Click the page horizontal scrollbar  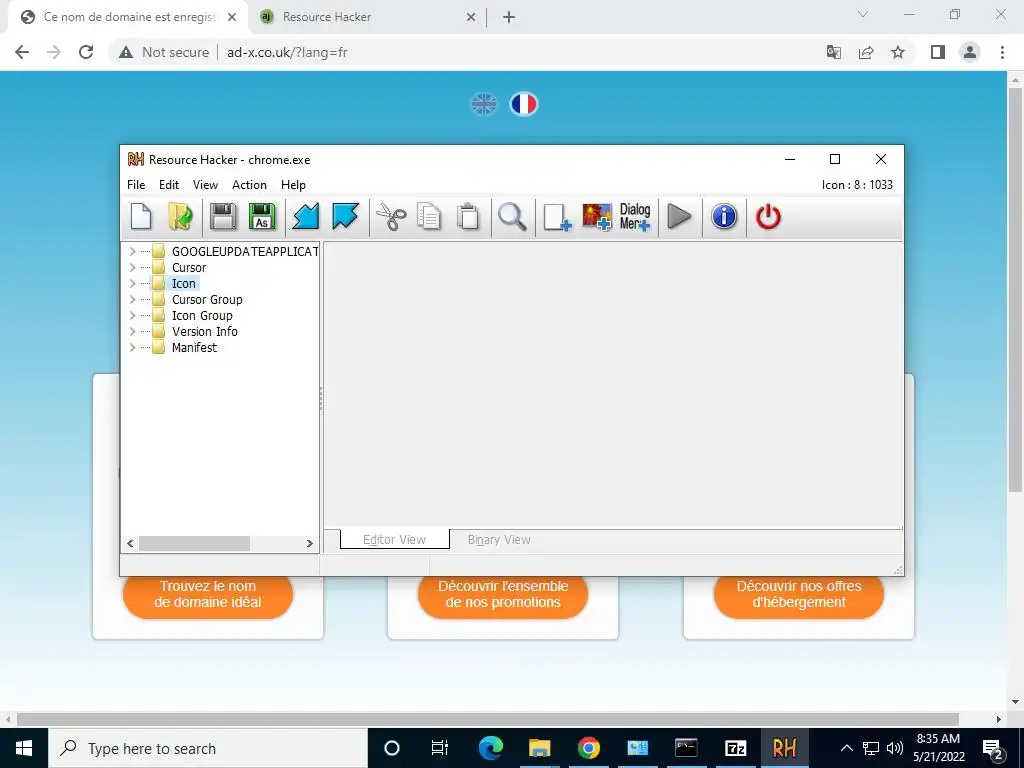pos(487,719)
